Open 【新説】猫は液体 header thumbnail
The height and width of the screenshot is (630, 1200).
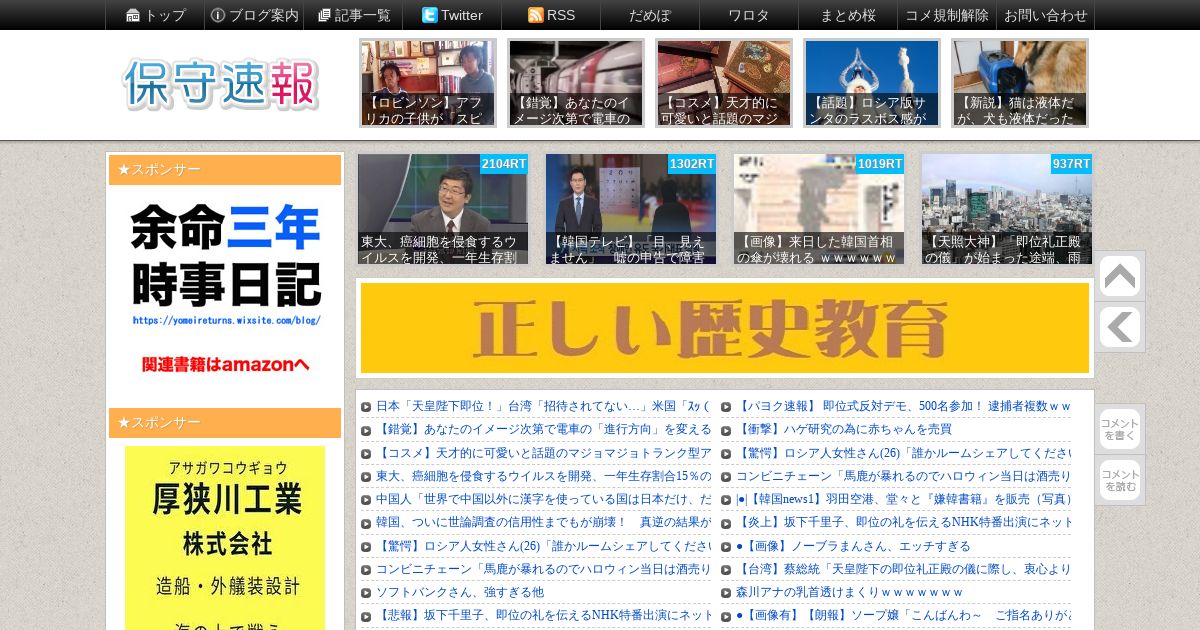(x=1020, y=83)
